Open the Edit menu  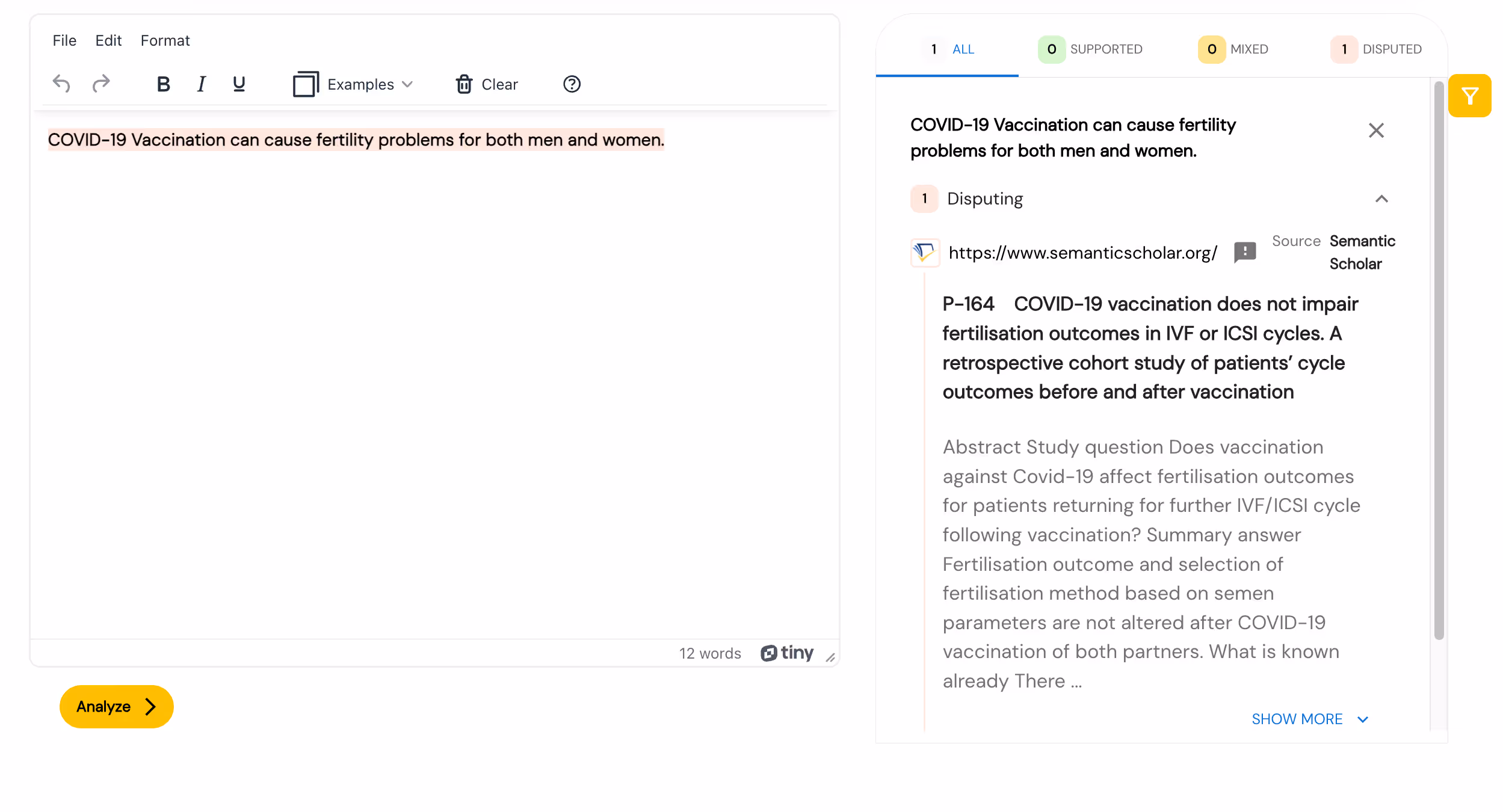(x=108, y=40)
